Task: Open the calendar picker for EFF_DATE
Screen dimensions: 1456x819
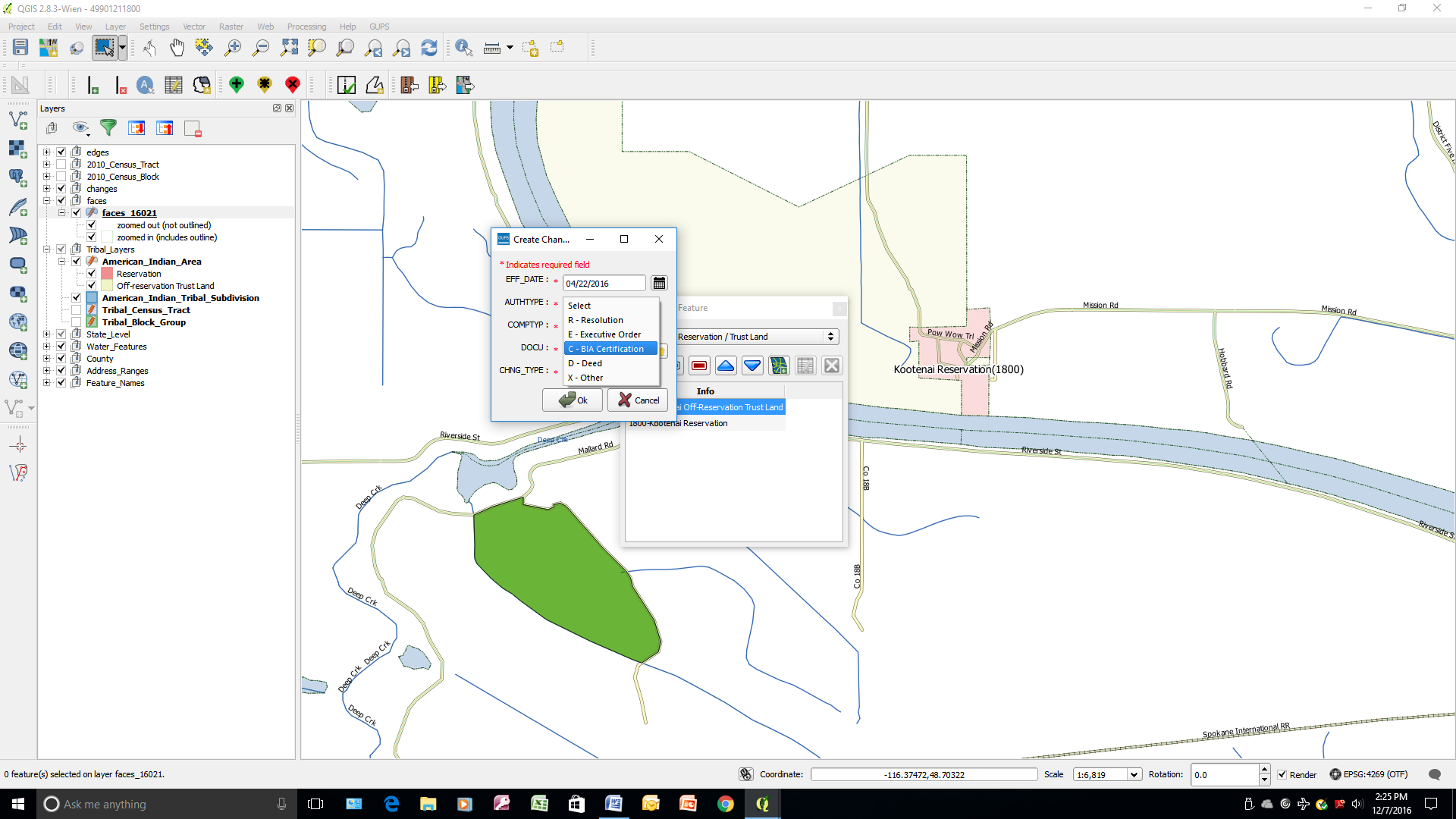Action: [659, 283]
